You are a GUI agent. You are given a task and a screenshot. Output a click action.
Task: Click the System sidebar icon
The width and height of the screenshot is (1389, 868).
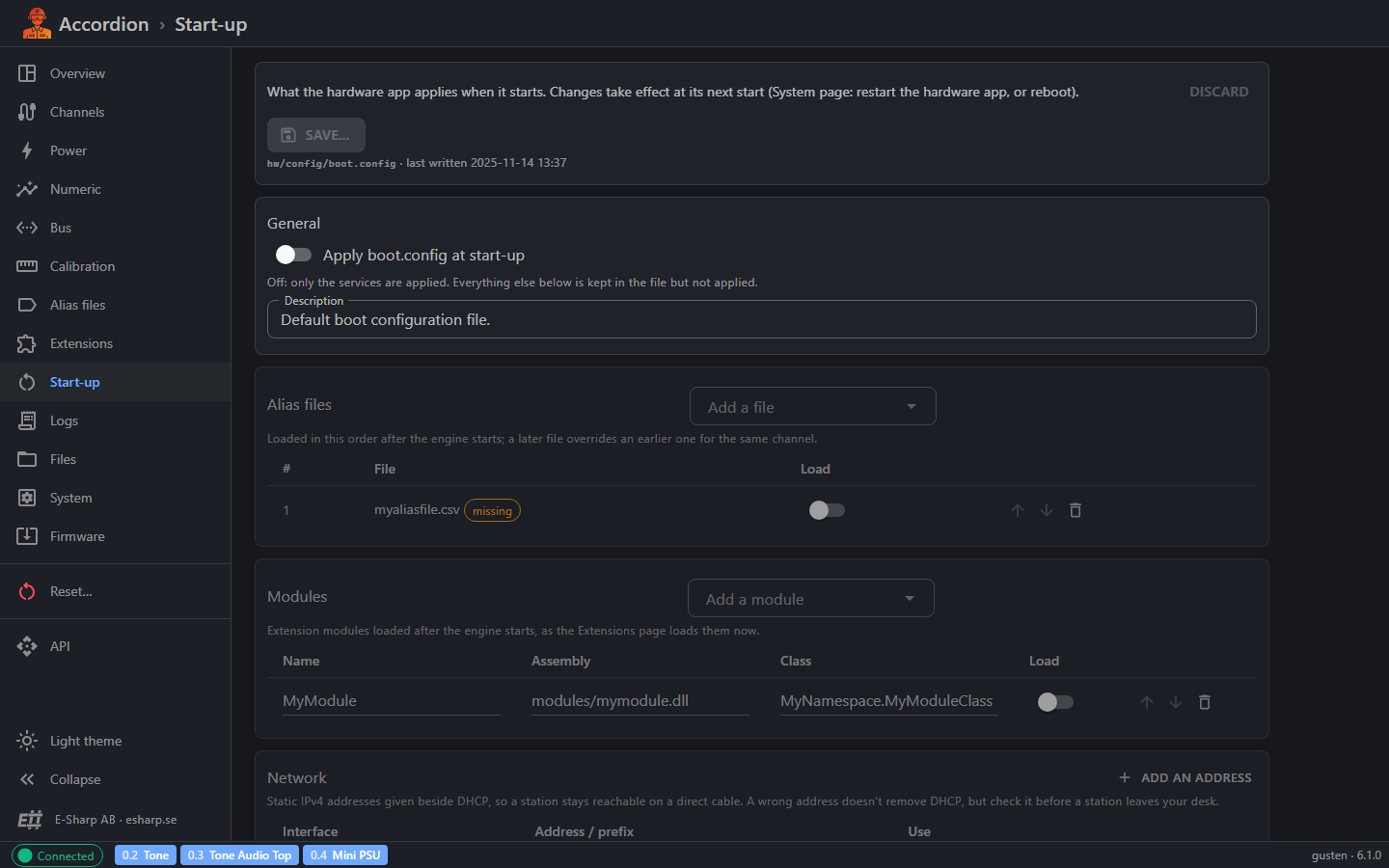click(27, 498)
